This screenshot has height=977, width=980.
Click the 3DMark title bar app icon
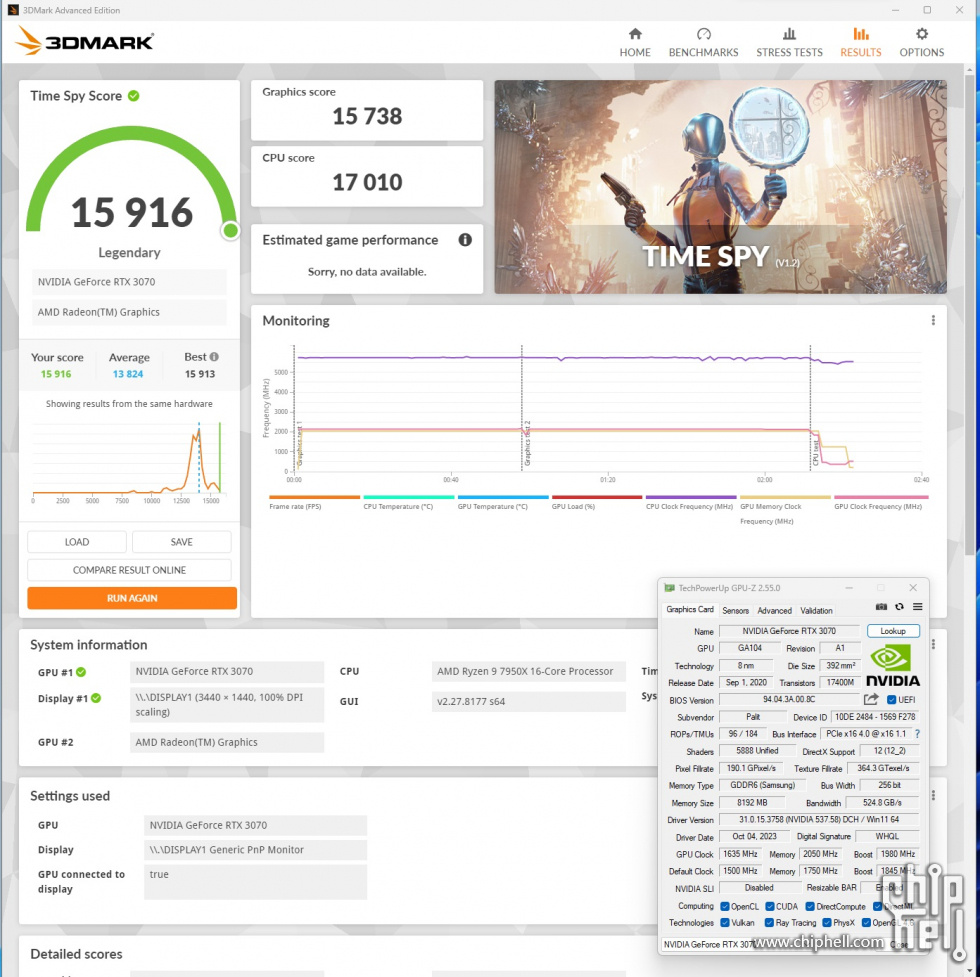[x=12, y=10]
